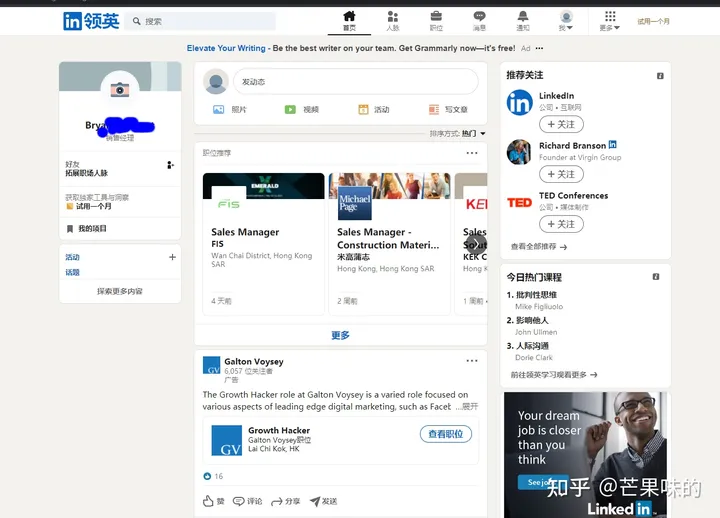Viewport: 720px width, 518px height.
Task: Click the 查看职位 button
Action: pyautogui.click(x=445, y=434)
